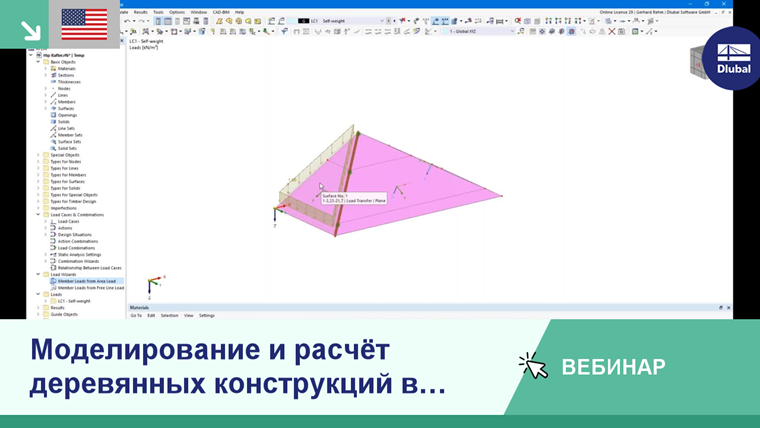Viewport: 760px width, 428px height.
Task: Click the red X delete icon in second toolbar
Action: click(x=612, y=32)
